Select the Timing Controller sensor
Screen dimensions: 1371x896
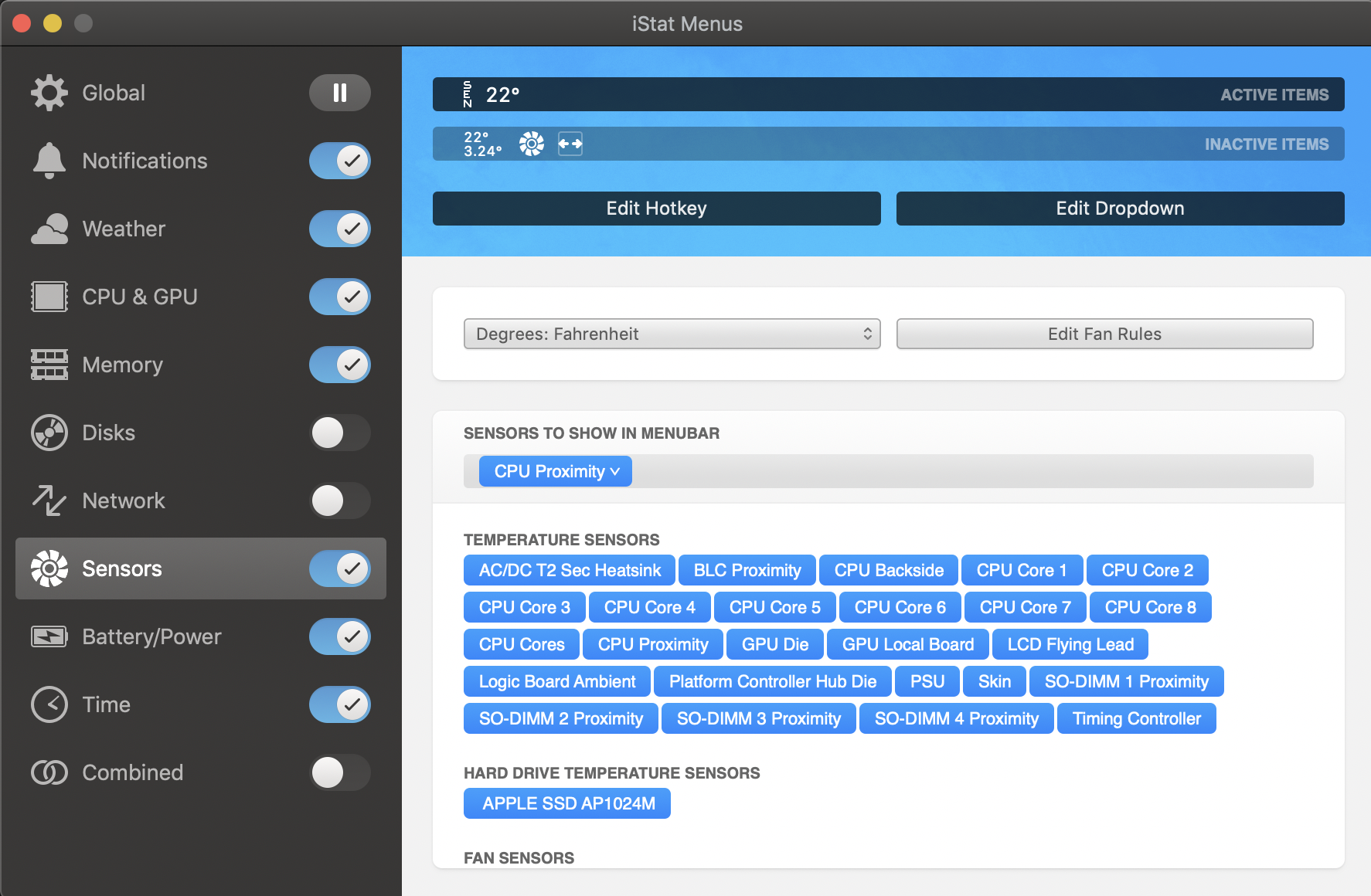tap(1137, 718)
